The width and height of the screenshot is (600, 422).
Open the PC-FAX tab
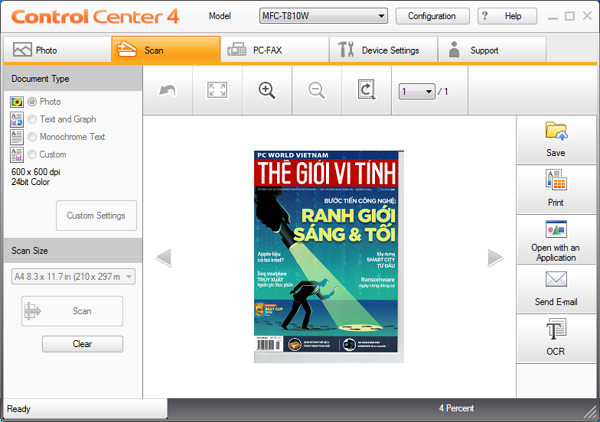point(275,50)
